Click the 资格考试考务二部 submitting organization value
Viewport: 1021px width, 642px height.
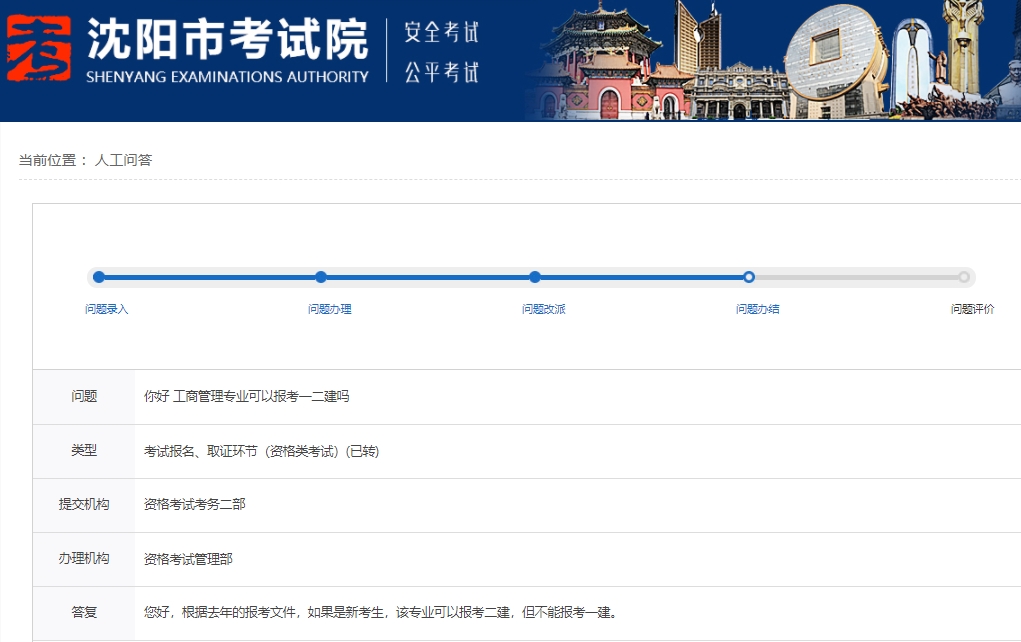tap(195, 504)
